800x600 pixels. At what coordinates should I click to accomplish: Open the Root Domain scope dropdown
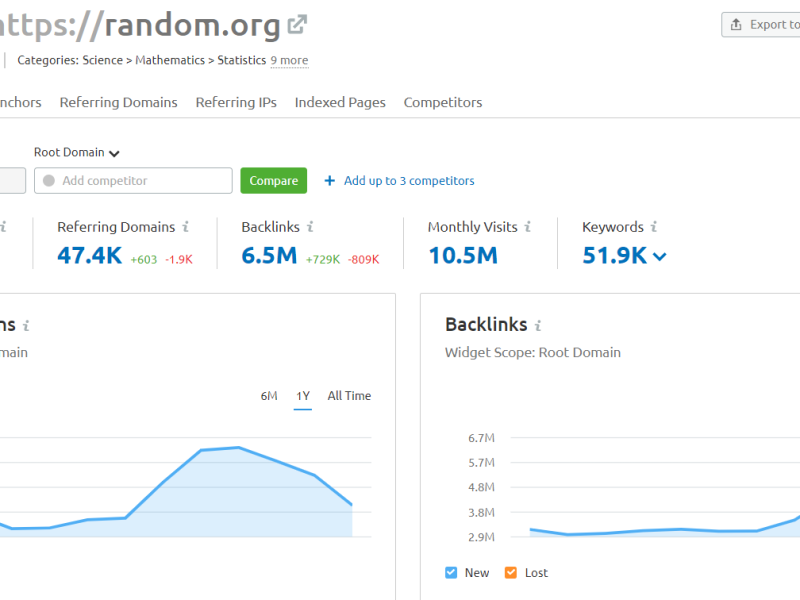tap(77, 153)
